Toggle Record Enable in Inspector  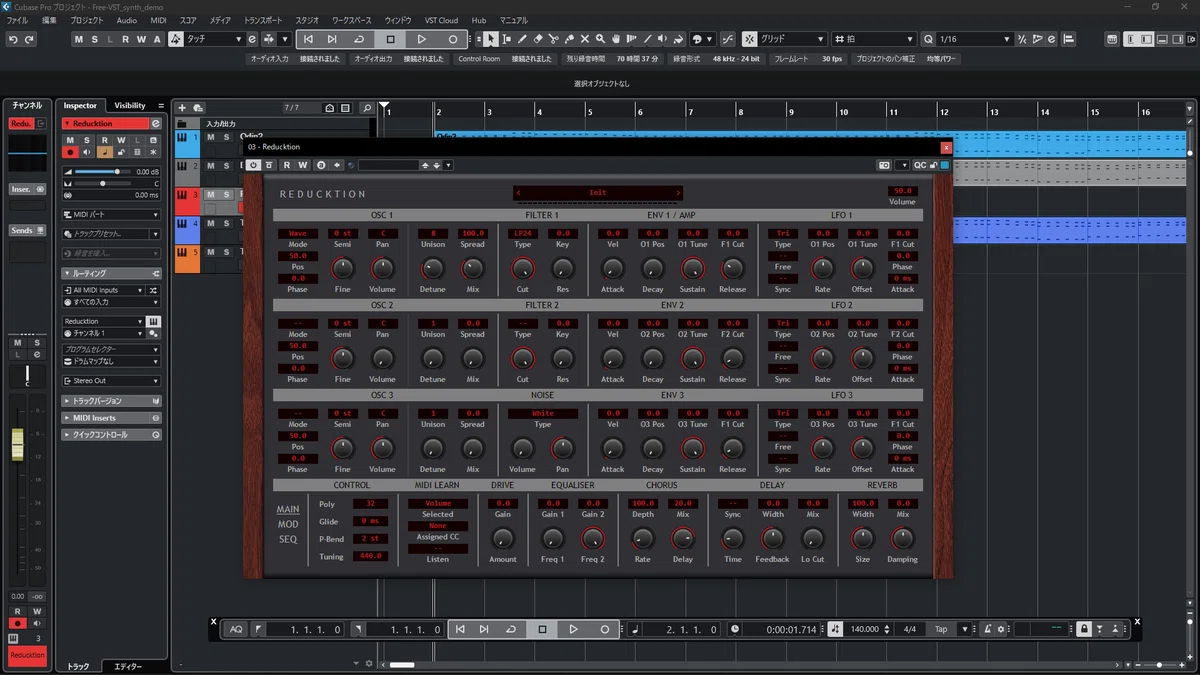[x=70, y=152]
